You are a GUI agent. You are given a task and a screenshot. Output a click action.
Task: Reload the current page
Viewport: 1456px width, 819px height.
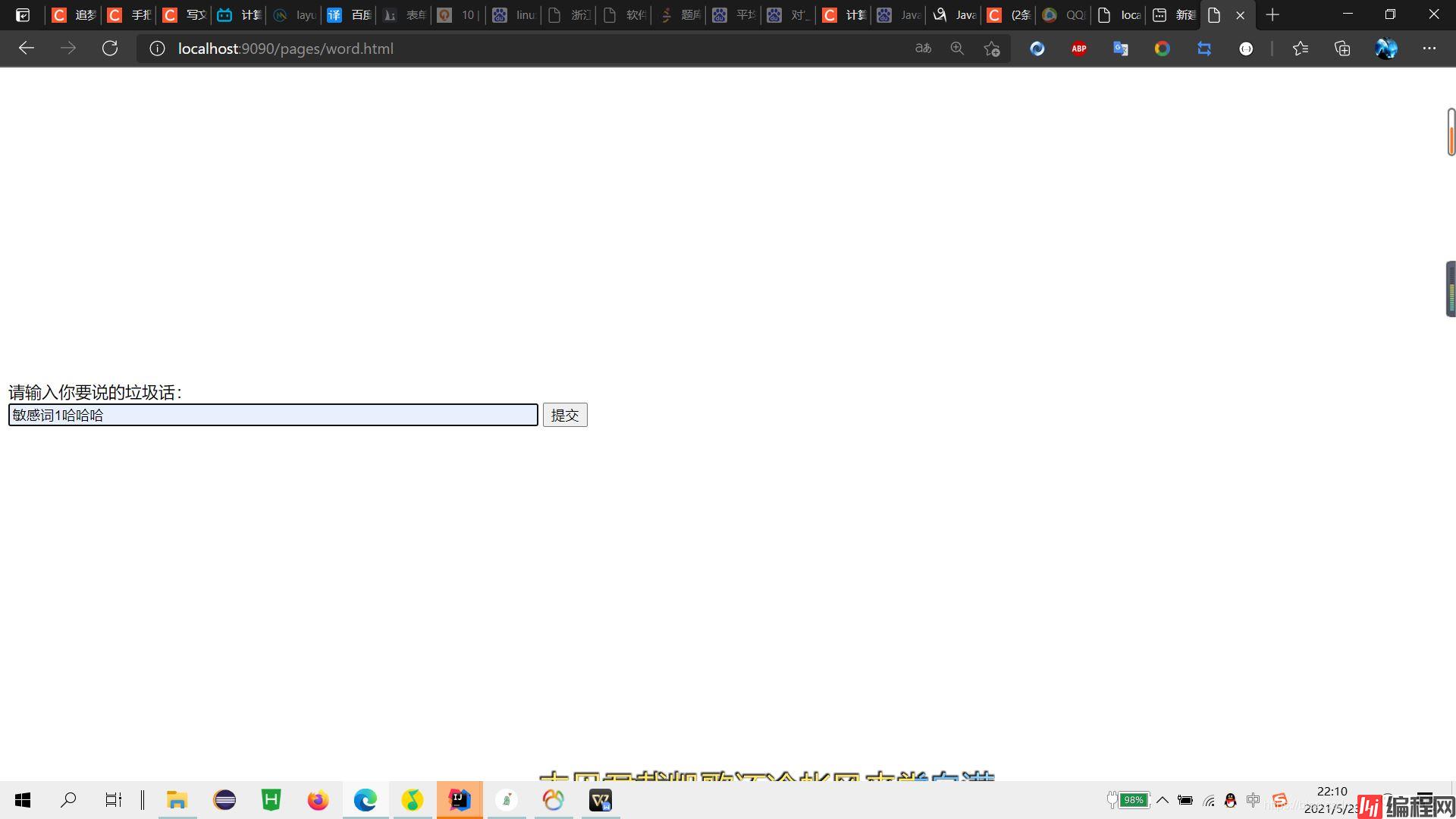point(110,49)
